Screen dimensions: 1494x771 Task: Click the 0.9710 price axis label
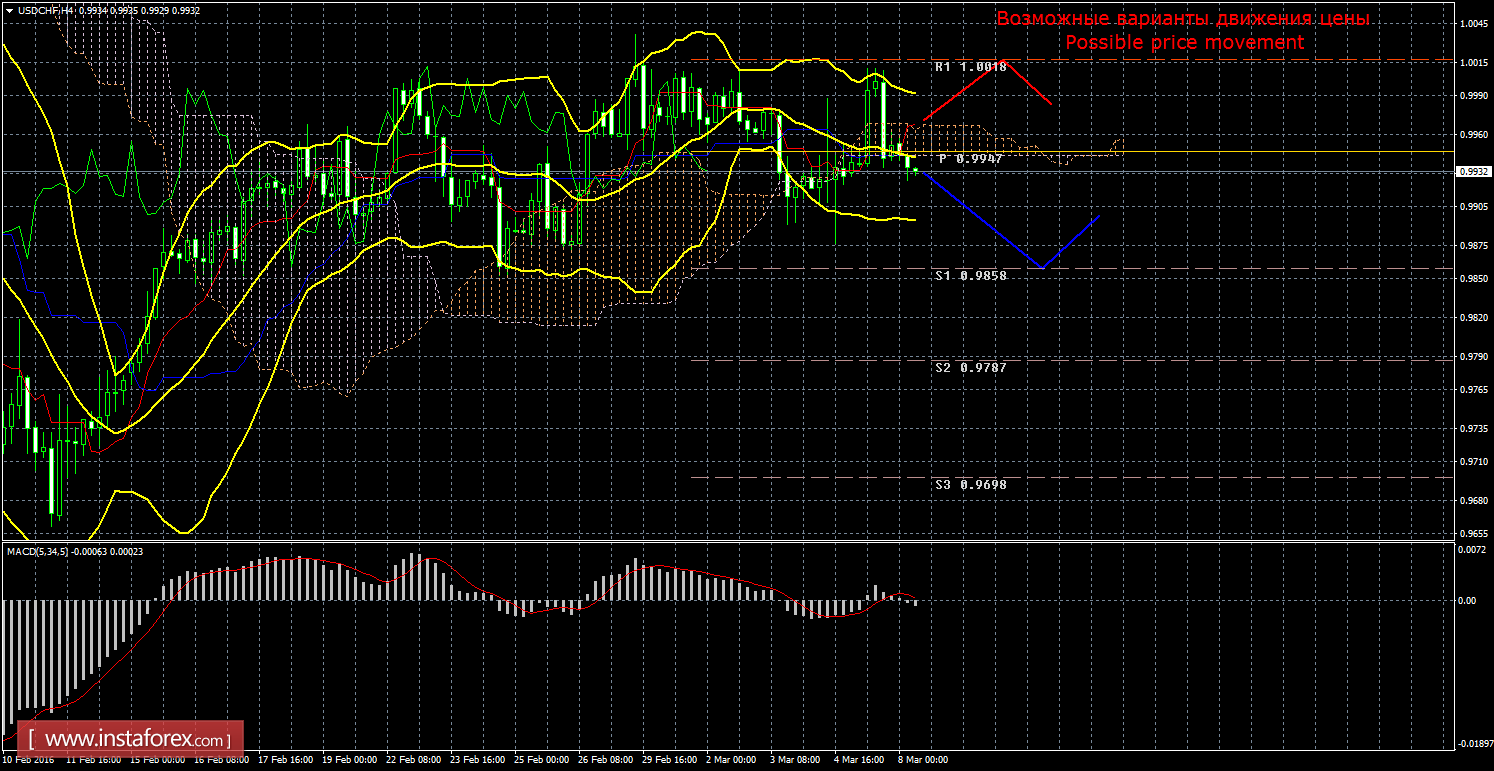[1473, 462]
